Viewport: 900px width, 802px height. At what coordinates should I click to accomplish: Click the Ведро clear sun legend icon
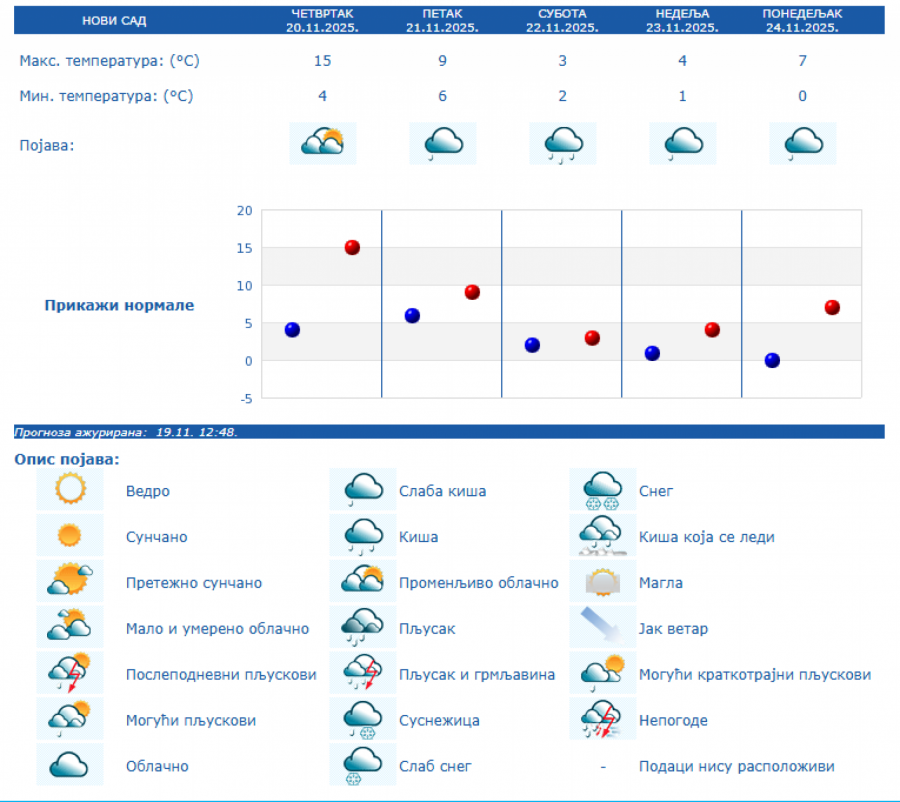click(x=70, y=490)
